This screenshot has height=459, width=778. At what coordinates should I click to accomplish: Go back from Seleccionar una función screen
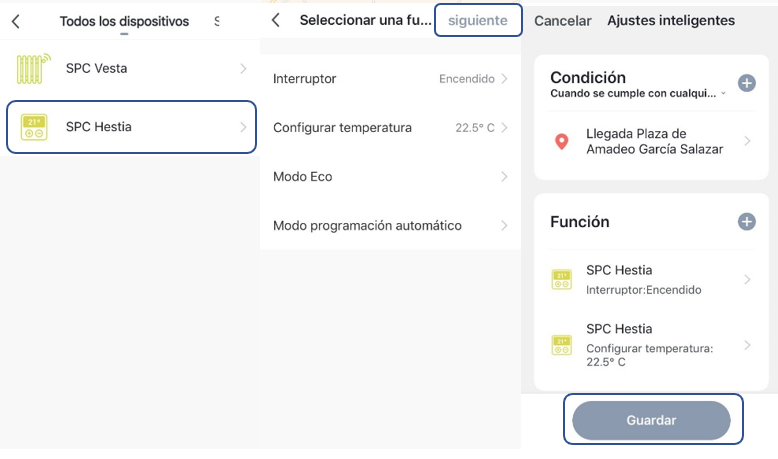pos(276,20)
